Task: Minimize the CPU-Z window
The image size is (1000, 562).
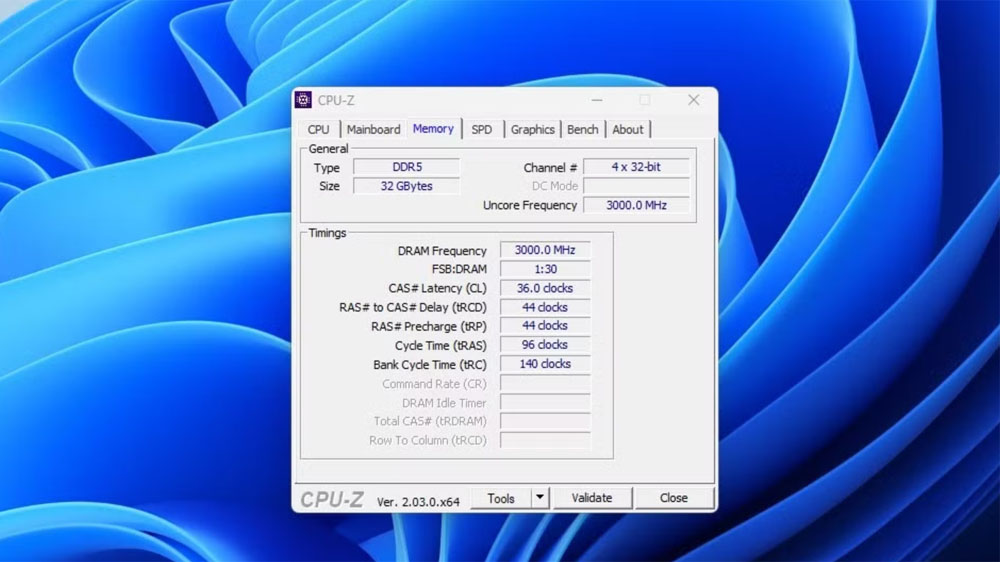Action: click(597, 100)
